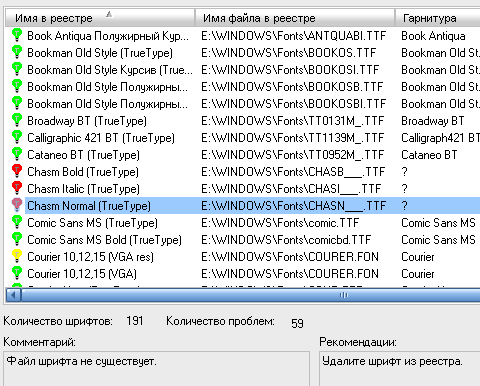The width and height of the screenshot is (480, 386).
Task: Click the horizontal scrollbar left arrow
Action: tap(14, 295)
